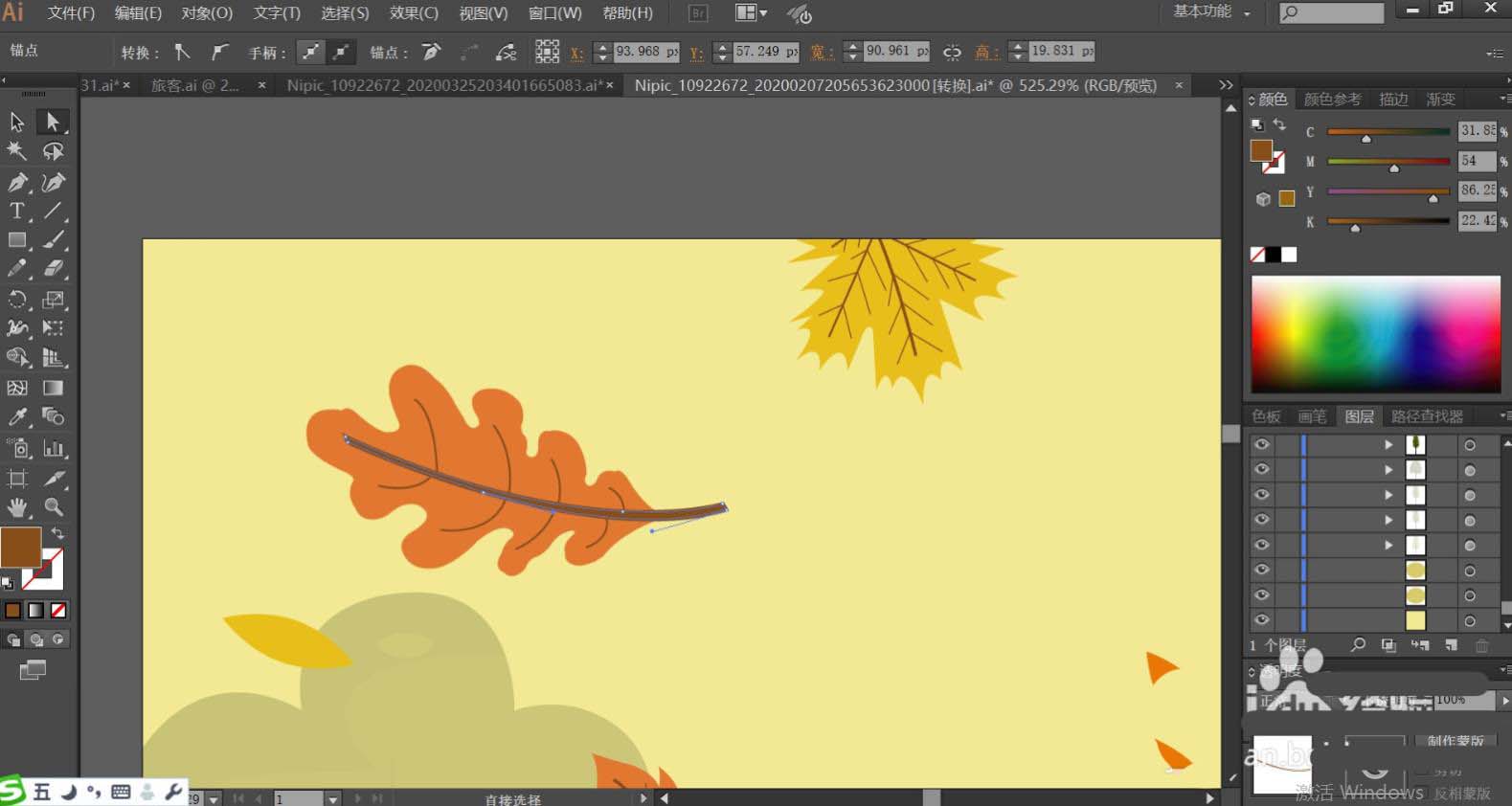Open the 效果(C) menu
The width and height of the screenshot is (1512, 806).
pos(414,12)
